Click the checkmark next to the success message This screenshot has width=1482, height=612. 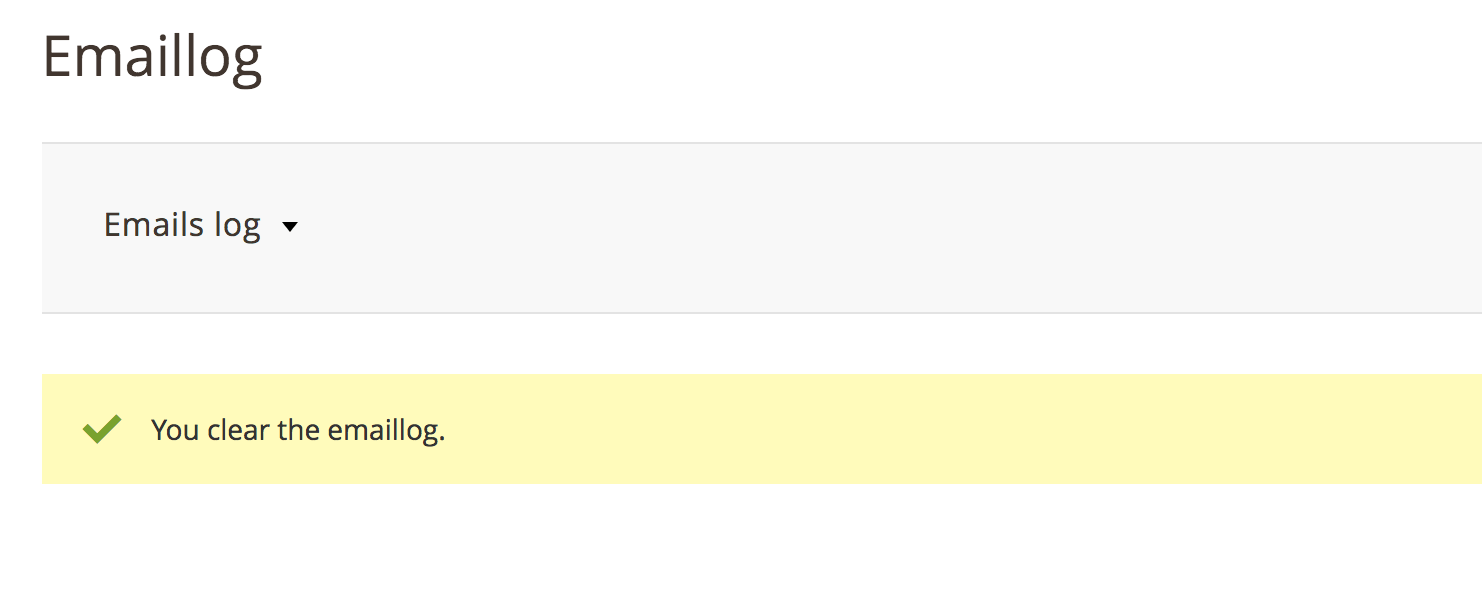[102, 430]
